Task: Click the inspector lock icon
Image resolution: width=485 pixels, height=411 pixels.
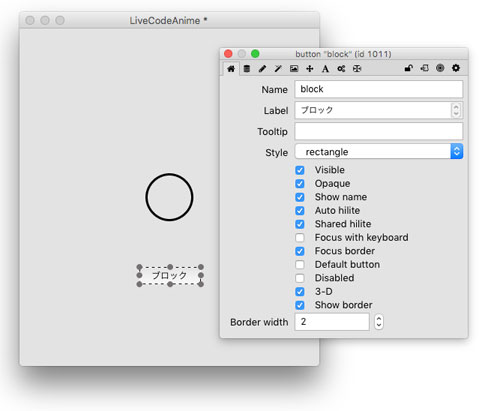Action: [409, 68]
